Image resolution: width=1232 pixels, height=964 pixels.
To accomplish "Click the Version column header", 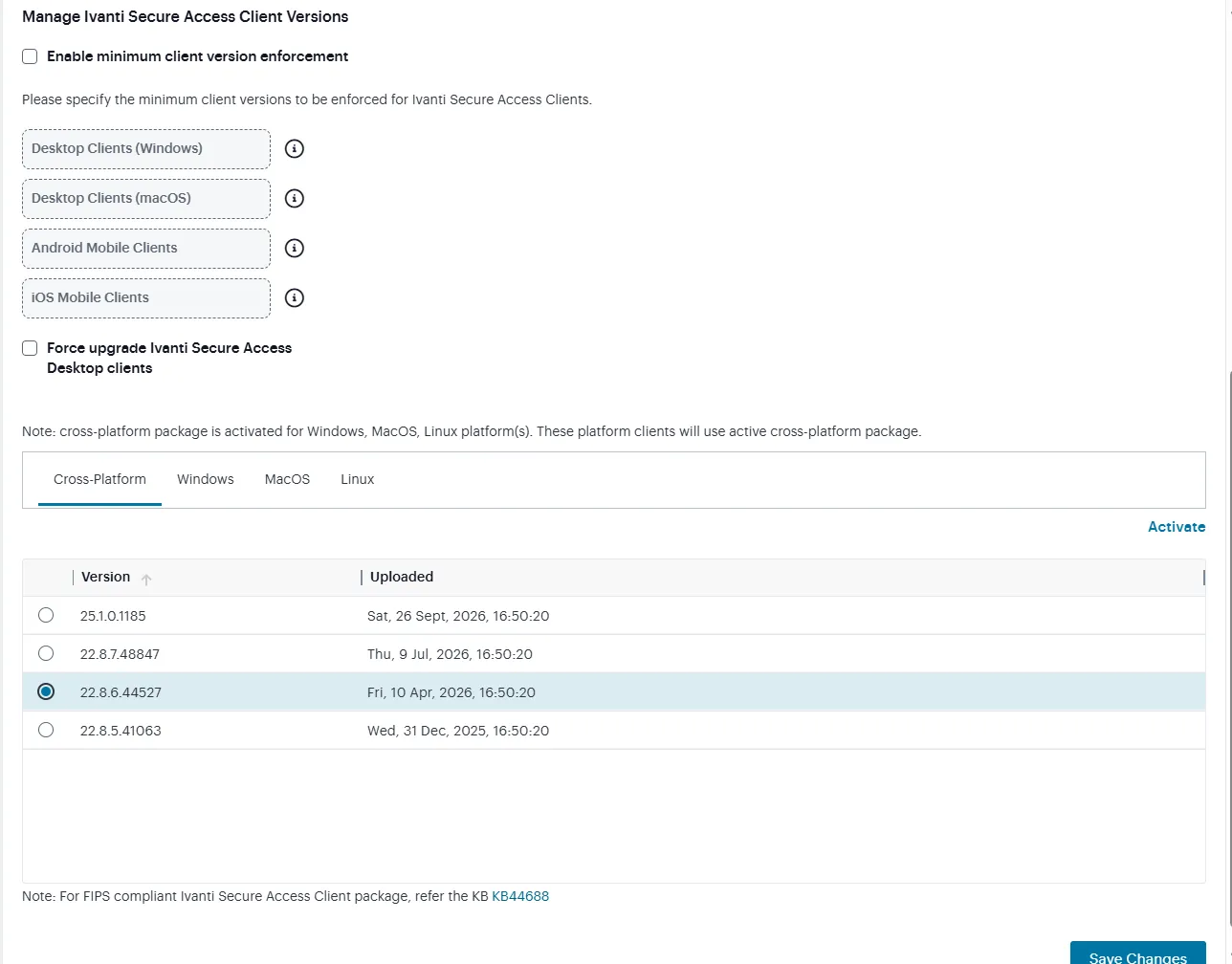I will 105,577.
